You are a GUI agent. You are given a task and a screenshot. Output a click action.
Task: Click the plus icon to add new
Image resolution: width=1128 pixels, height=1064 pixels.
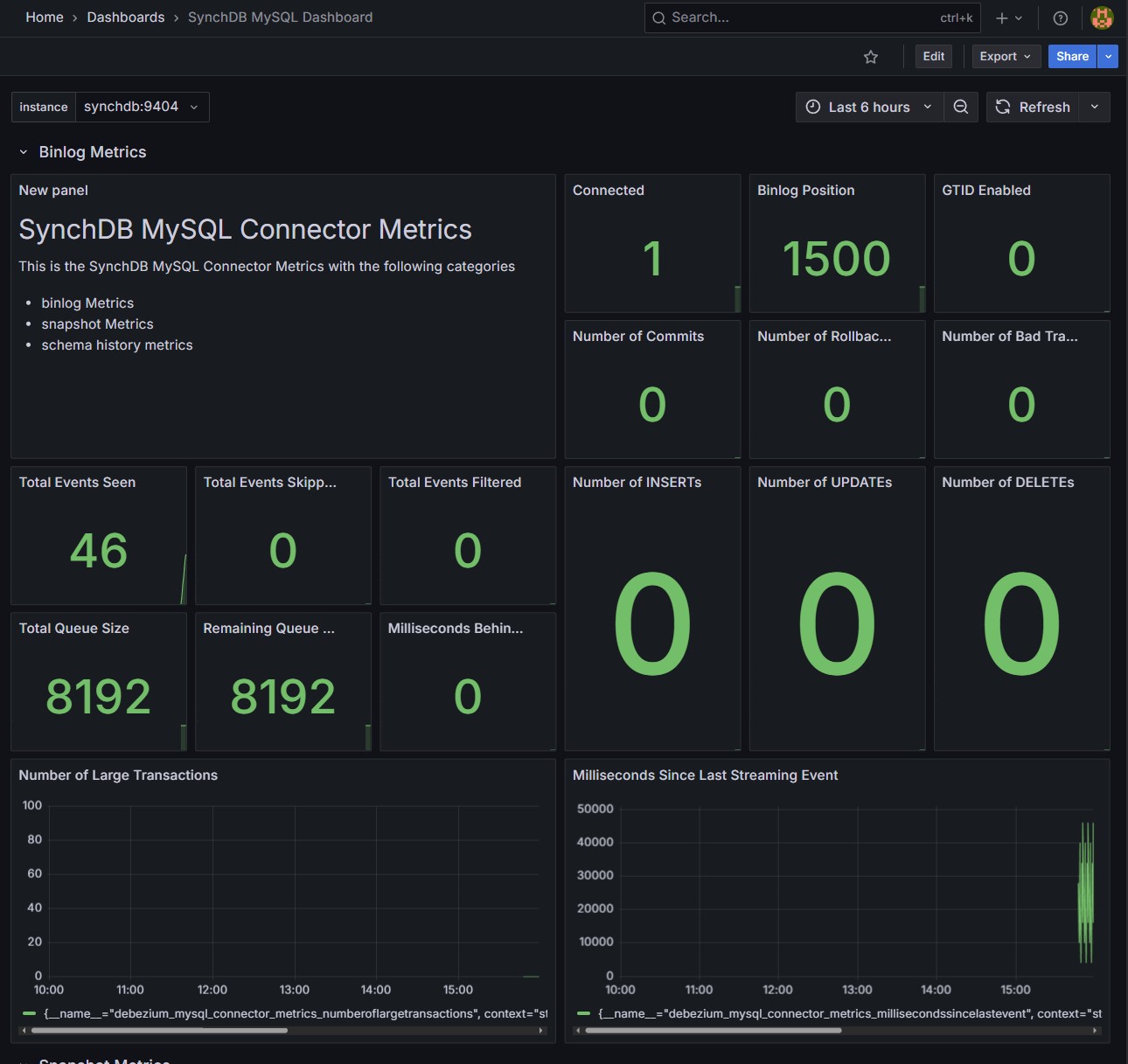pos(1002,17)
